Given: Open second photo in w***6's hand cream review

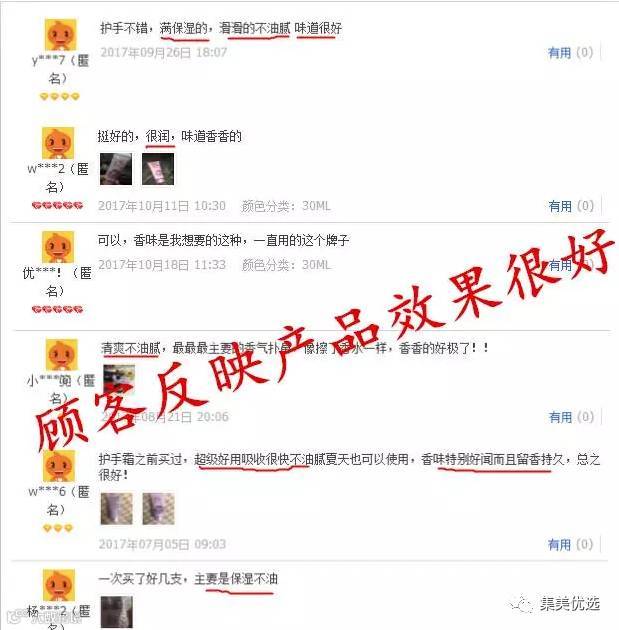Looking at the screenshot, I should click(x=159, y=509).
